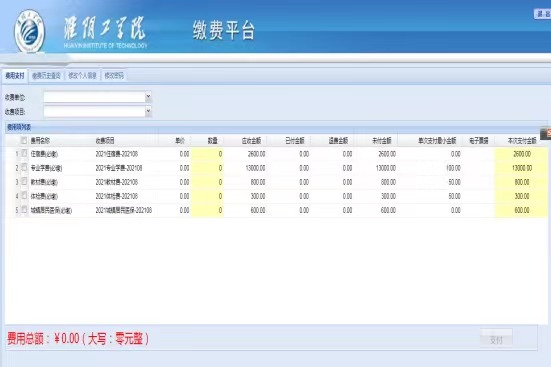The width and height of the screenshot is (551, 367).
Task: Edit the 13000.00 本次支付金额 cell
Action: [521, 168]
